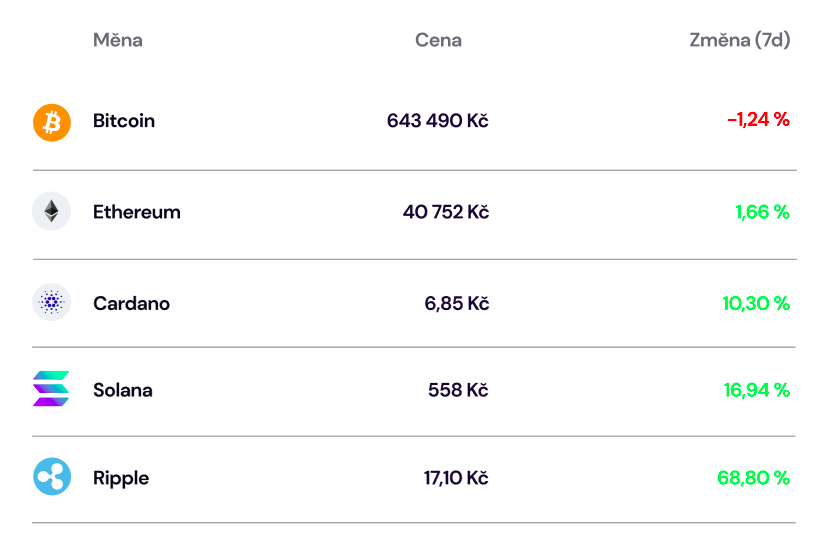The height and width of the screenshot is (552, 831).
Task: Select the Solana currency name
Action: click(x=123, y=390)
